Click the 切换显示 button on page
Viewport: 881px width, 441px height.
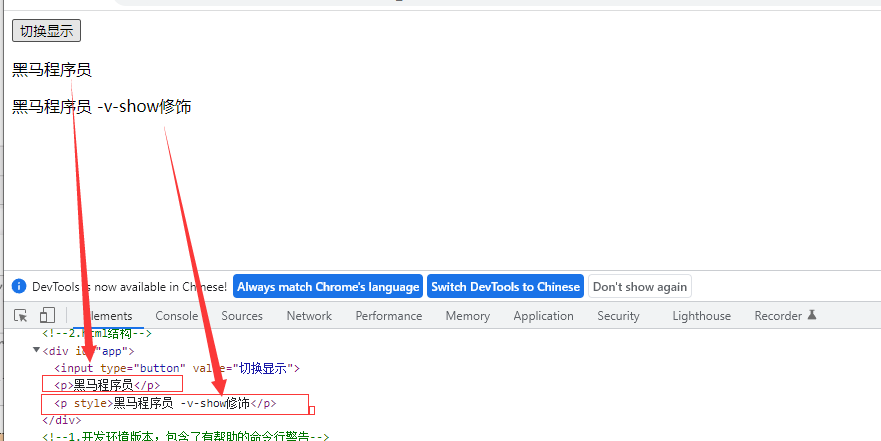click(47, 31)
